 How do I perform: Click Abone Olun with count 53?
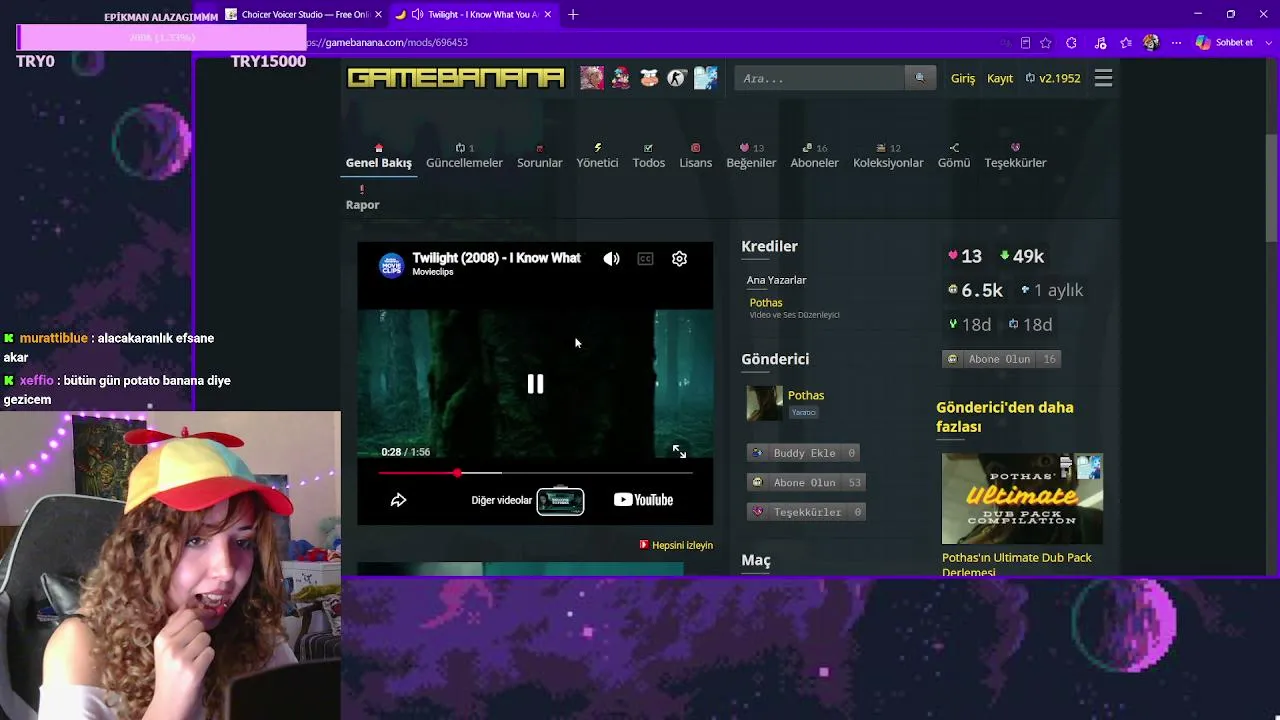coord(804,482)
